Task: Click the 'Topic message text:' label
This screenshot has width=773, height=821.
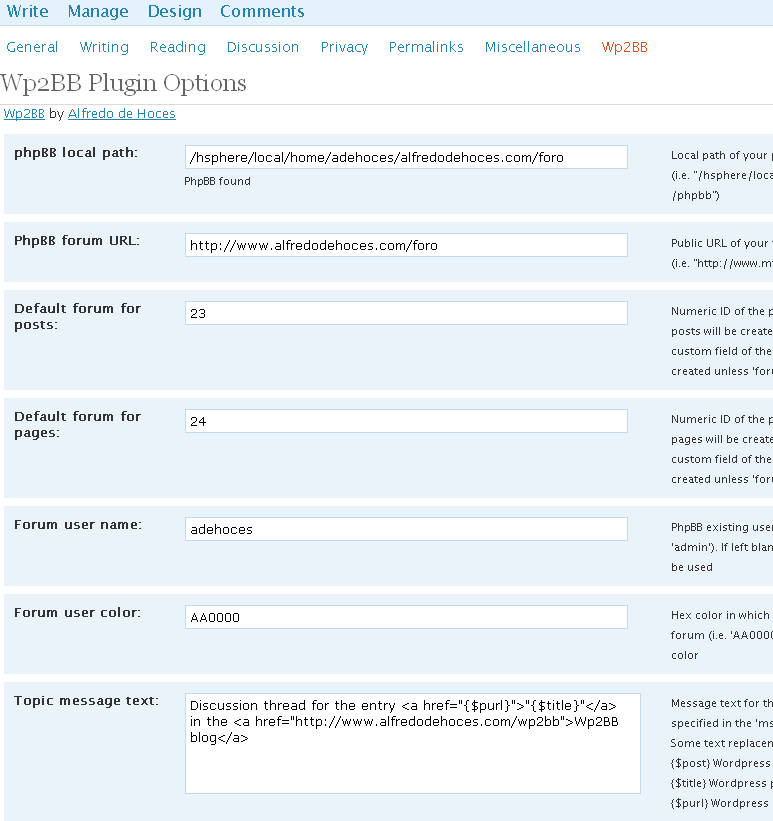Action: (86, 701)
